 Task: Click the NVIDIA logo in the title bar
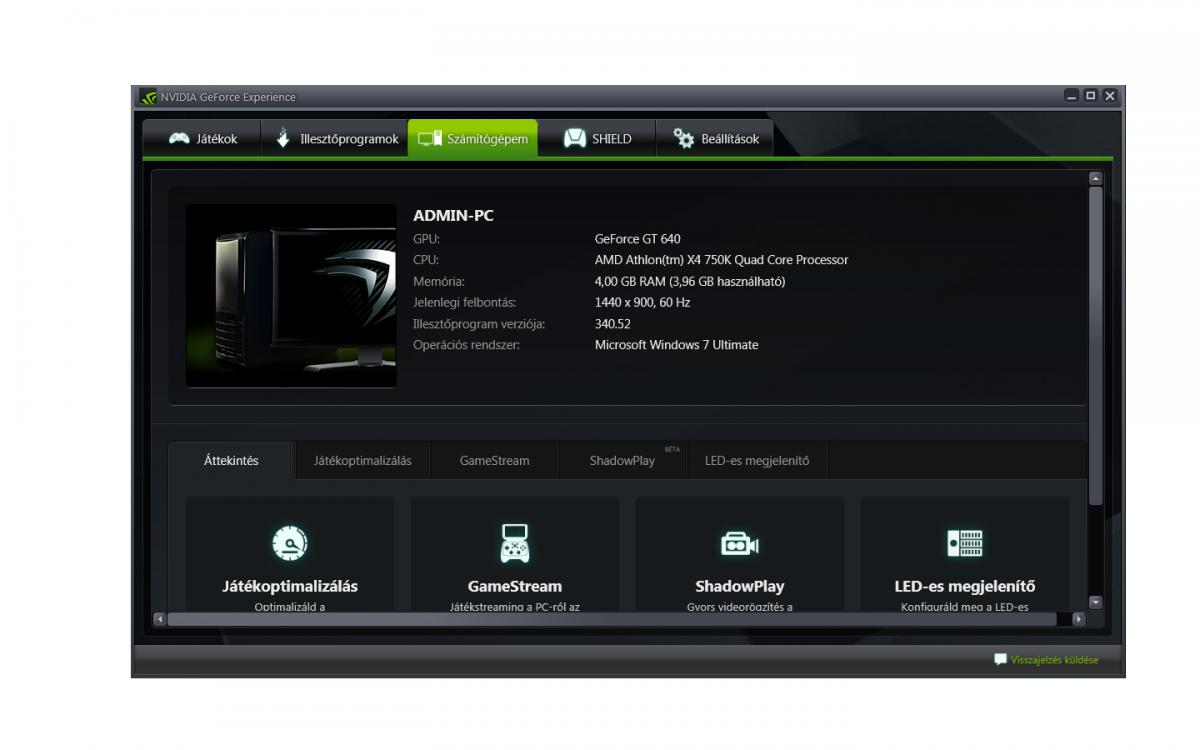[x=148, y=97]
